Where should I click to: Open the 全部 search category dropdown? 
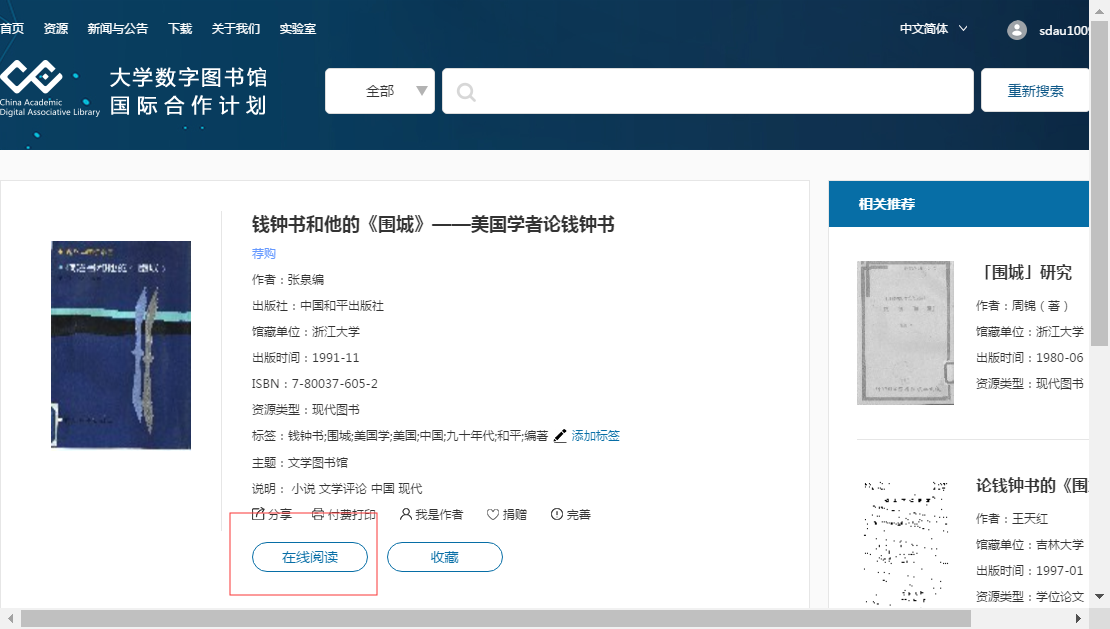point(380,91)
